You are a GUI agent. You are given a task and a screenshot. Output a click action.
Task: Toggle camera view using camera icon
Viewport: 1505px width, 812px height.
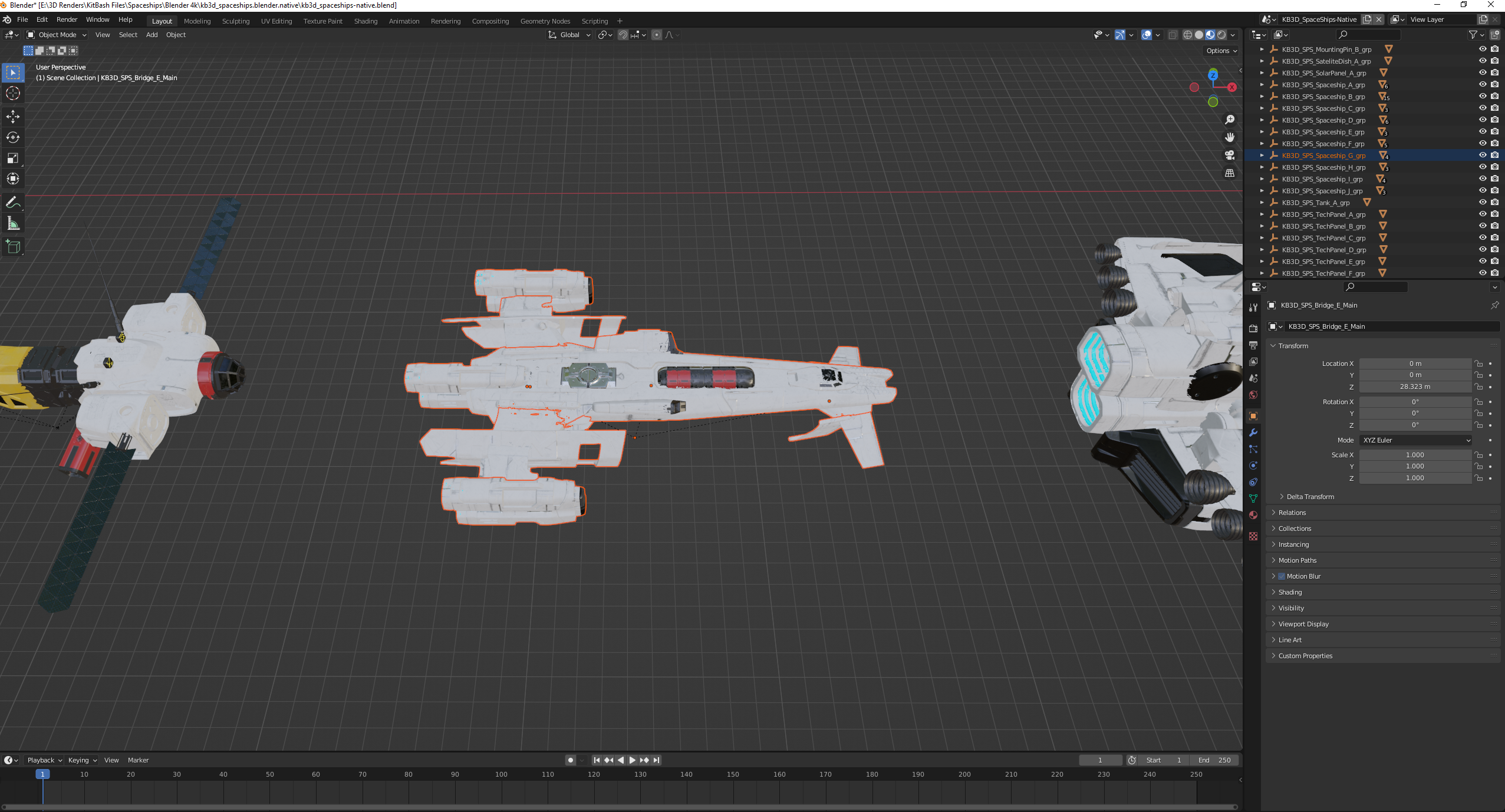point(1230,155)
